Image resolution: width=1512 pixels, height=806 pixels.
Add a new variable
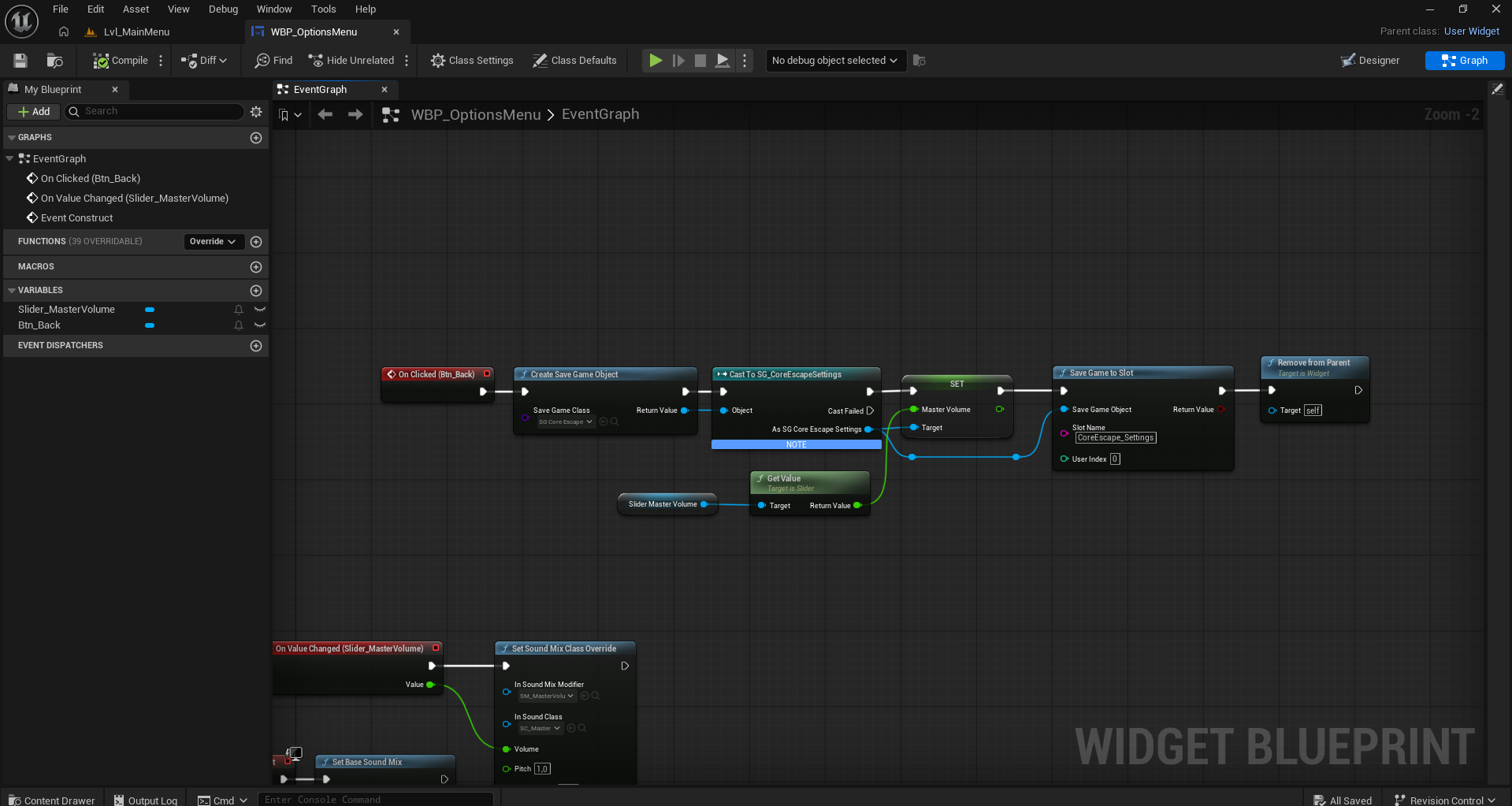(256, 291)
